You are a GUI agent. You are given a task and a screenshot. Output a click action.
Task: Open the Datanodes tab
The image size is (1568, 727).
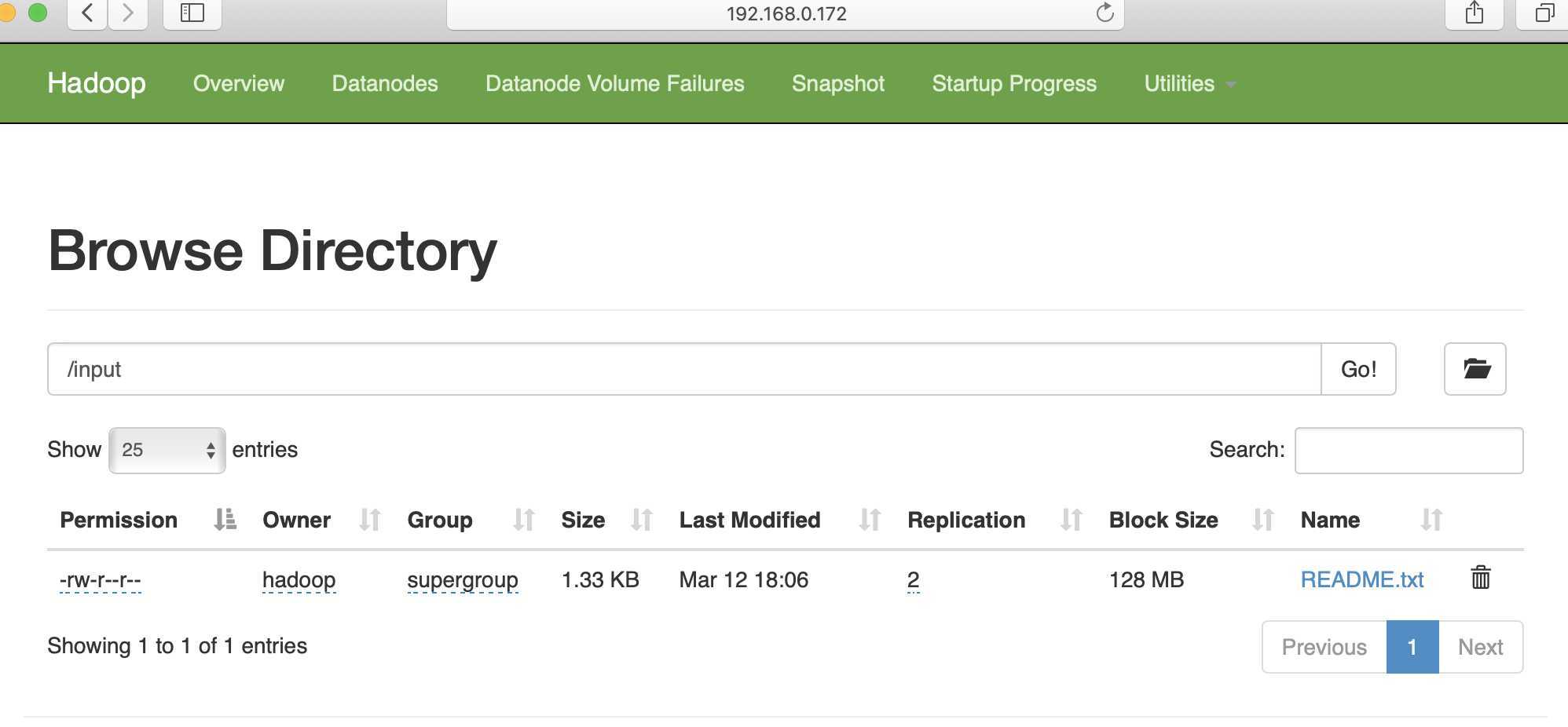[x=384, y=83]
